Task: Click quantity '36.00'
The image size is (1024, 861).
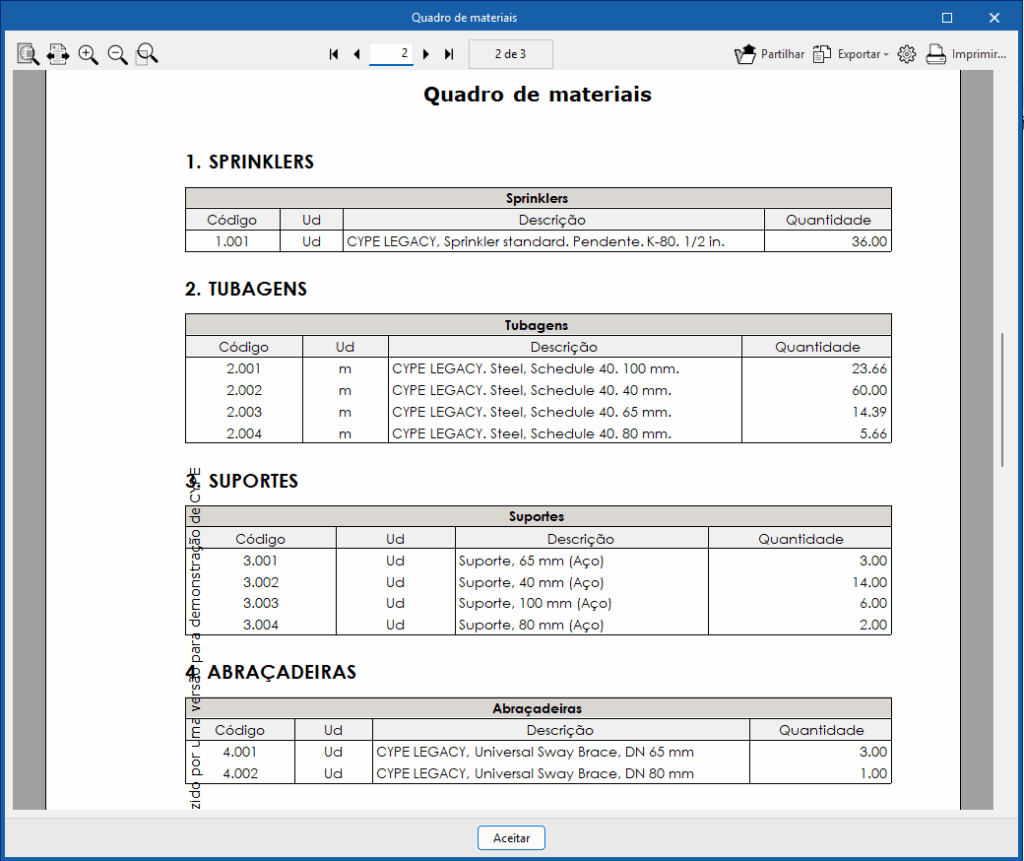Action: click(869, 242)
